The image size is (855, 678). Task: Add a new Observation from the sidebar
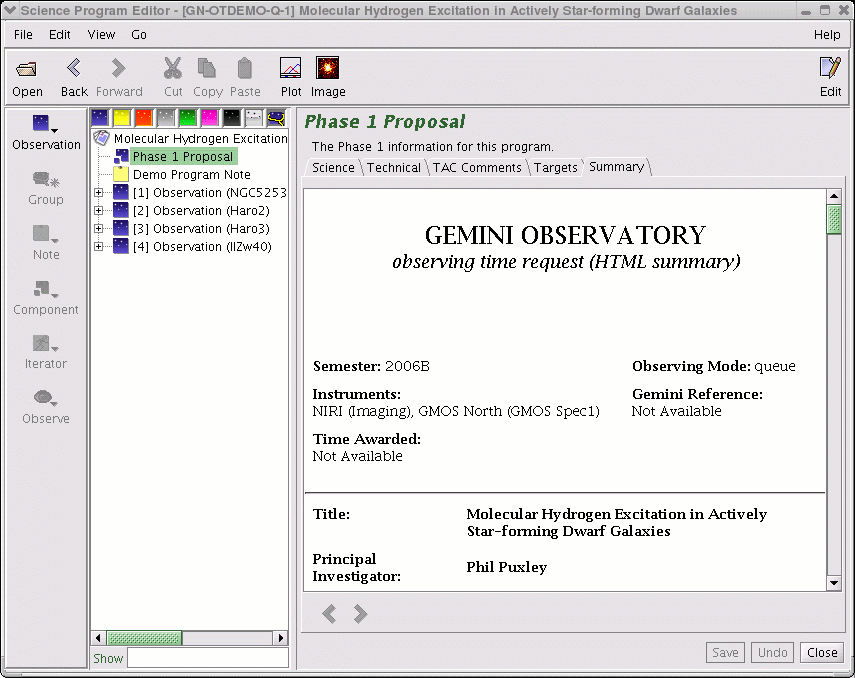(x=46, y=132)
